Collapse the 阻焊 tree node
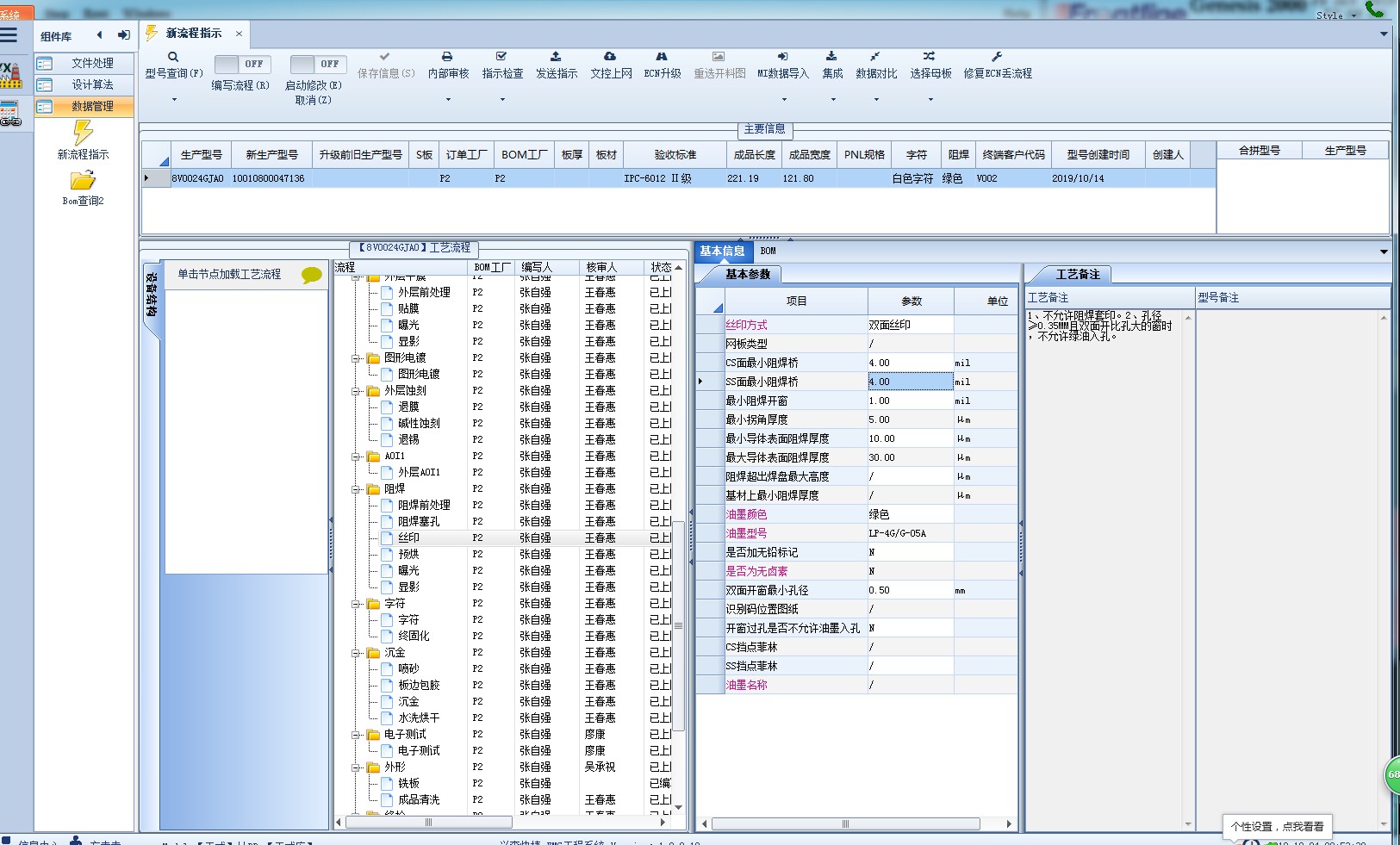1400x845 pixels. click(356, 489)
